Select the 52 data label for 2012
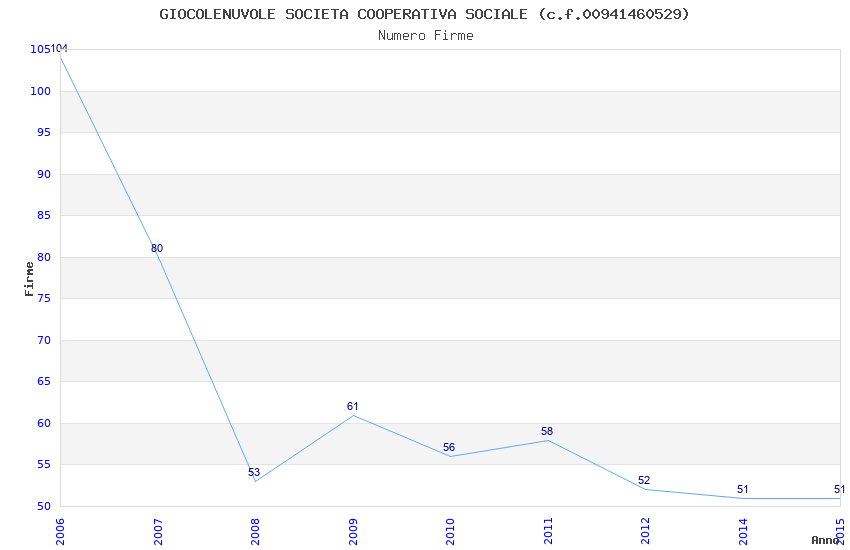Image resolution: width=850 pixels, height=550 pixels. tap(644, 480)
